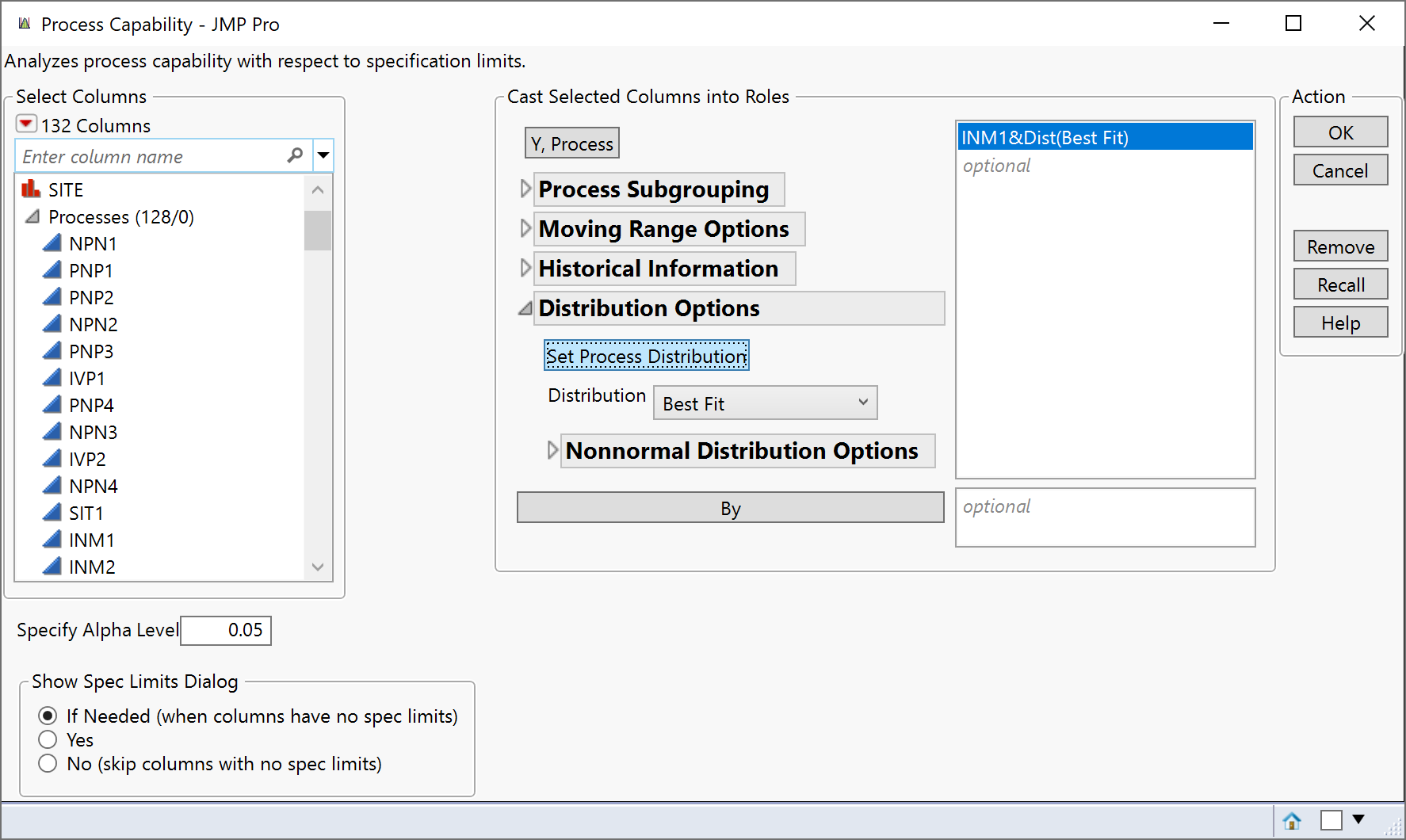This screenshot has height=840, width=1406.
Task: Click the JMP icon in the title bar
Action: tap(24, 23)
